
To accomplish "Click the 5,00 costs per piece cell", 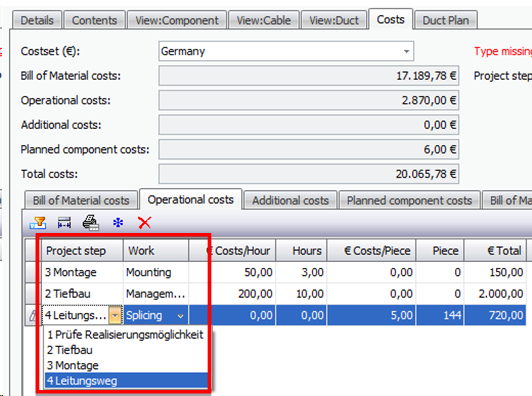I will (371, 315).
